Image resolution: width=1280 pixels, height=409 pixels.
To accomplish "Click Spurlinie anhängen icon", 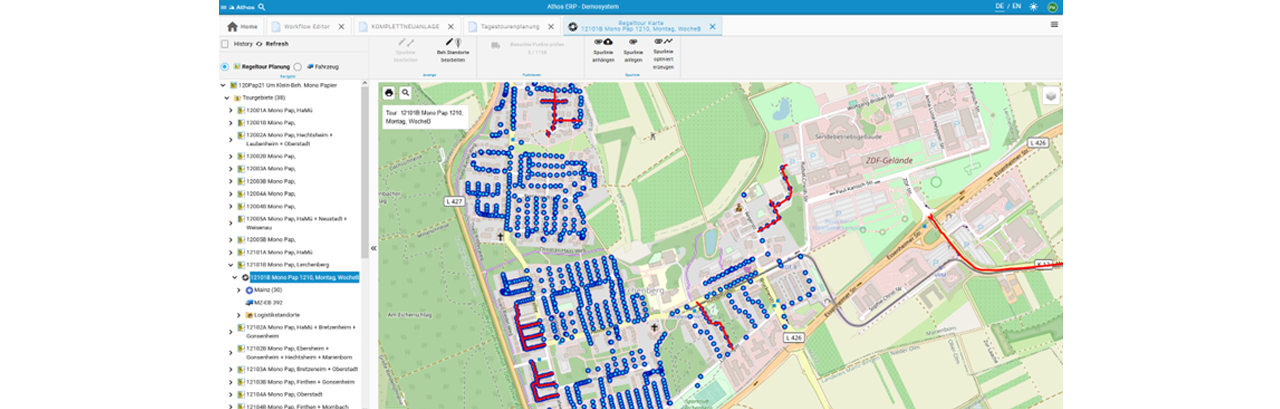I will coord(603,42).
